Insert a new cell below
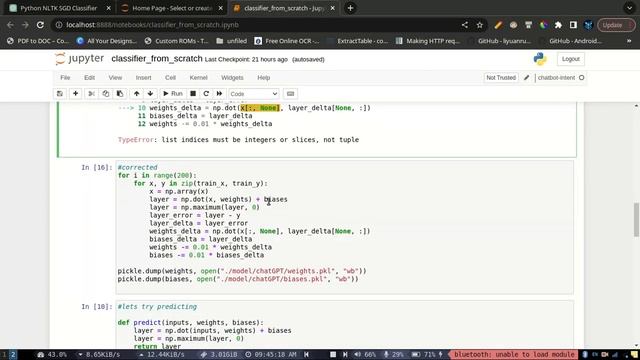 [x=76, y=93]
